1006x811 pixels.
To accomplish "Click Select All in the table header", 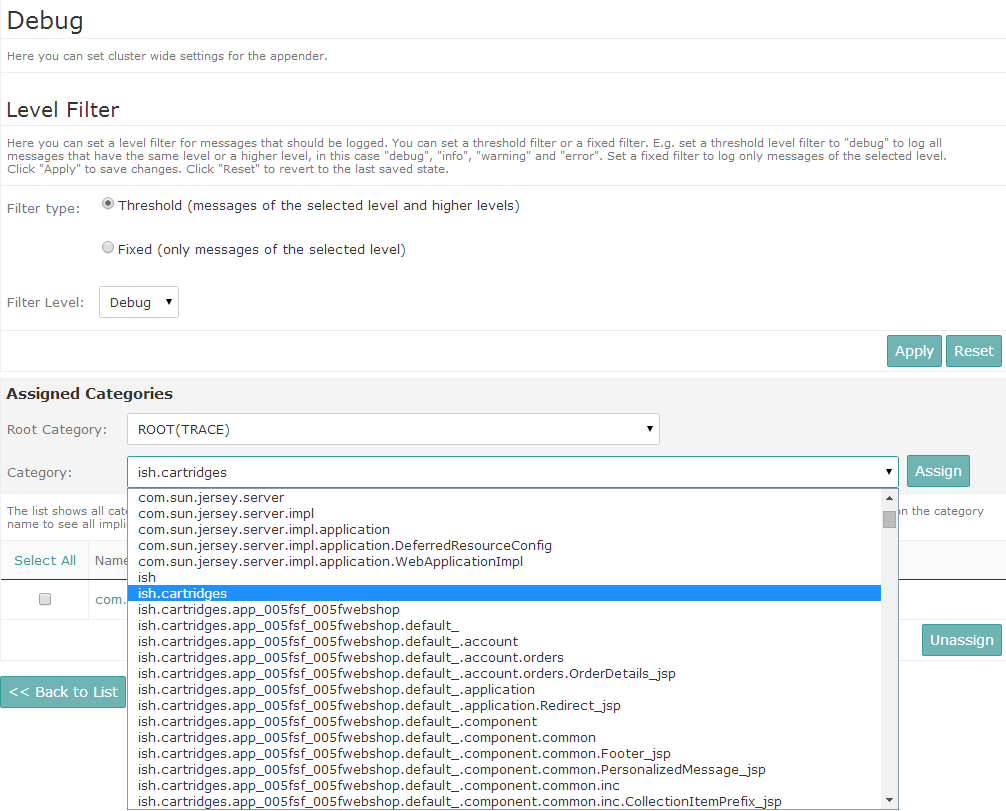I will [x=45, y=561].
